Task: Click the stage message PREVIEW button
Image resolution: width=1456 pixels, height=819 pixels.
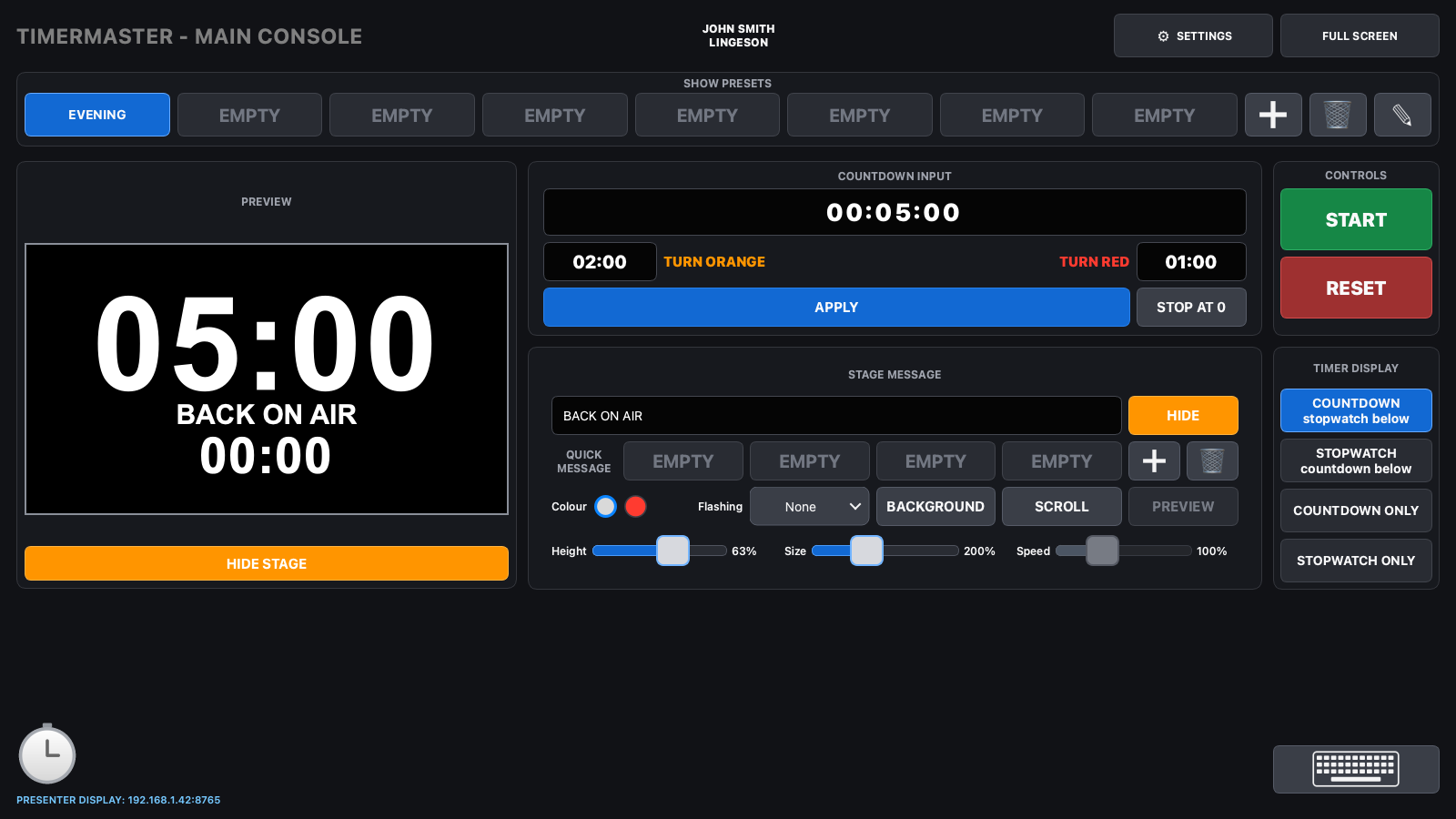Action: (1183, 507)
